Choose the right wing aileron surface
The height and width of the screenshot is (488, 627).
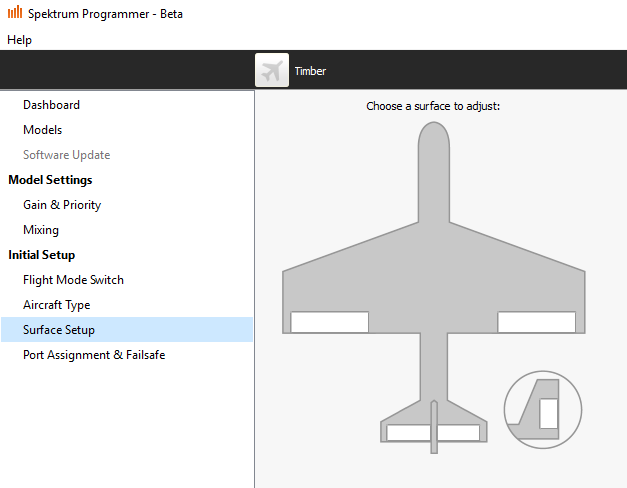[537, 322]
